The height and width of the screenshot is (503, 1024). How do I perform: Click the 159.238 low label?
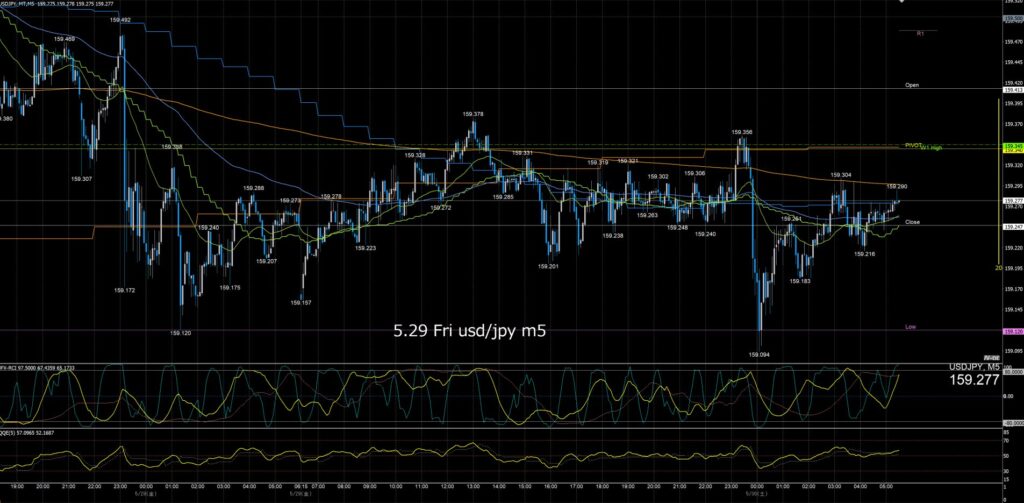pyautogui.click(x=613, y=236)
